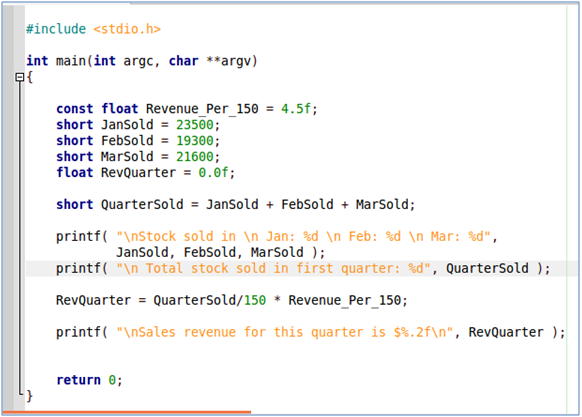Click the #include directive keyword
Viewport: 582px width, 417px height.
point(56,29)
